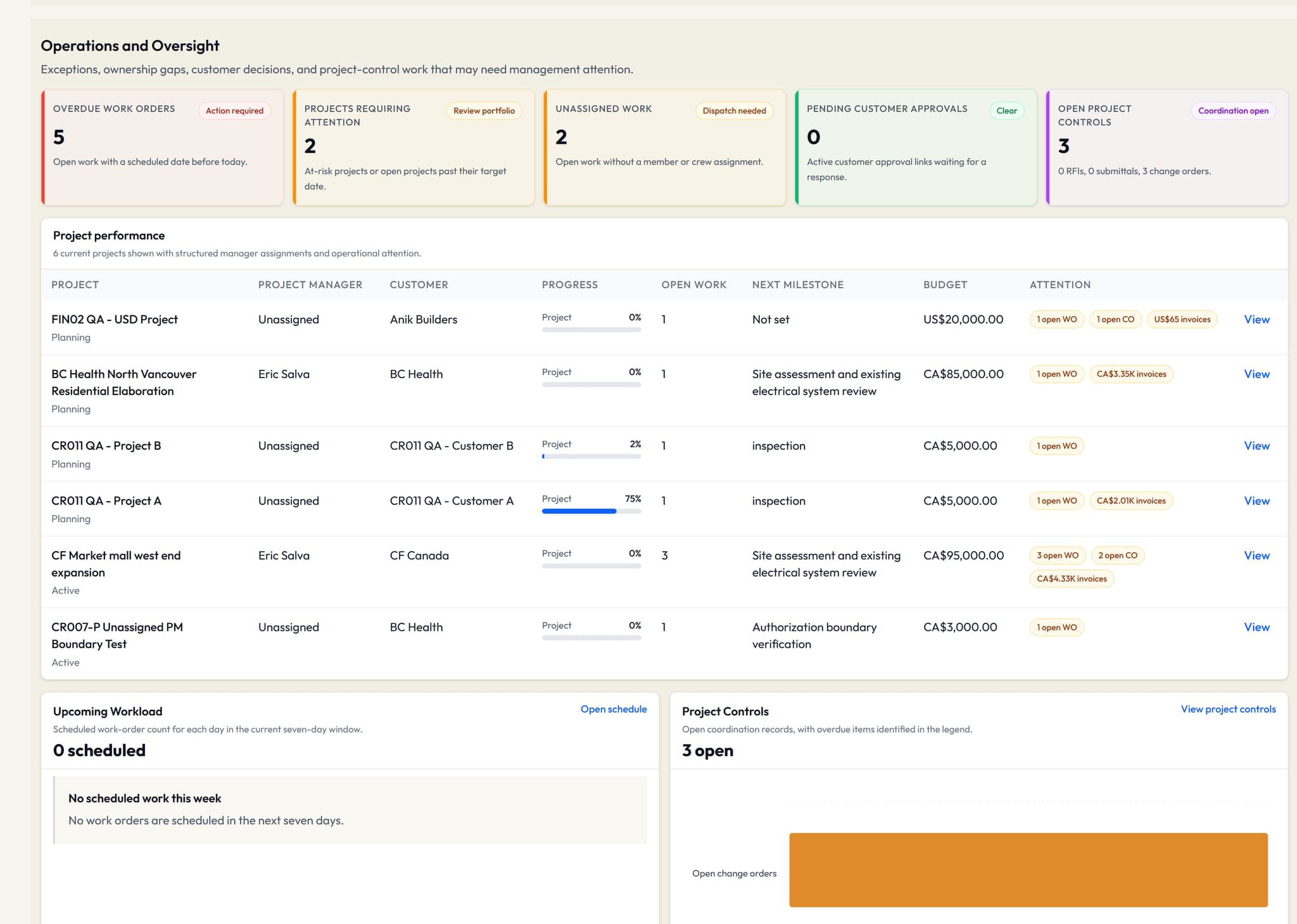Screen dimensions: 1297x924
Task: Open the Unassigned Work card
Action: tap(665, 148)
